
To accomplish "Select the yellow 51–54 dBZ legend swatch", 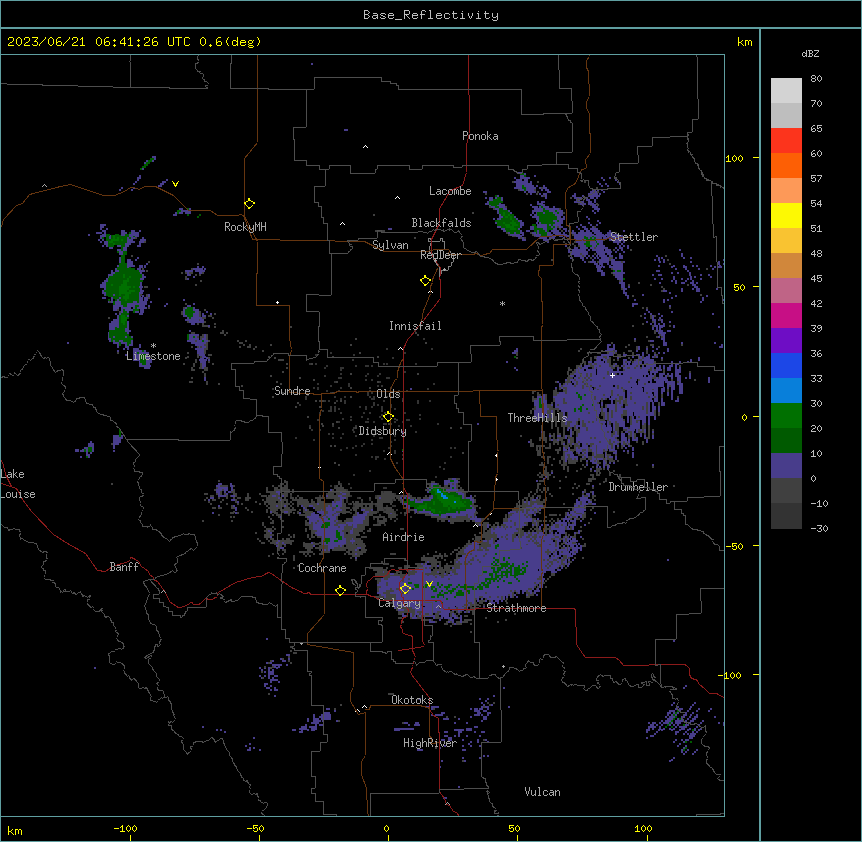I will tap(786, 215).
